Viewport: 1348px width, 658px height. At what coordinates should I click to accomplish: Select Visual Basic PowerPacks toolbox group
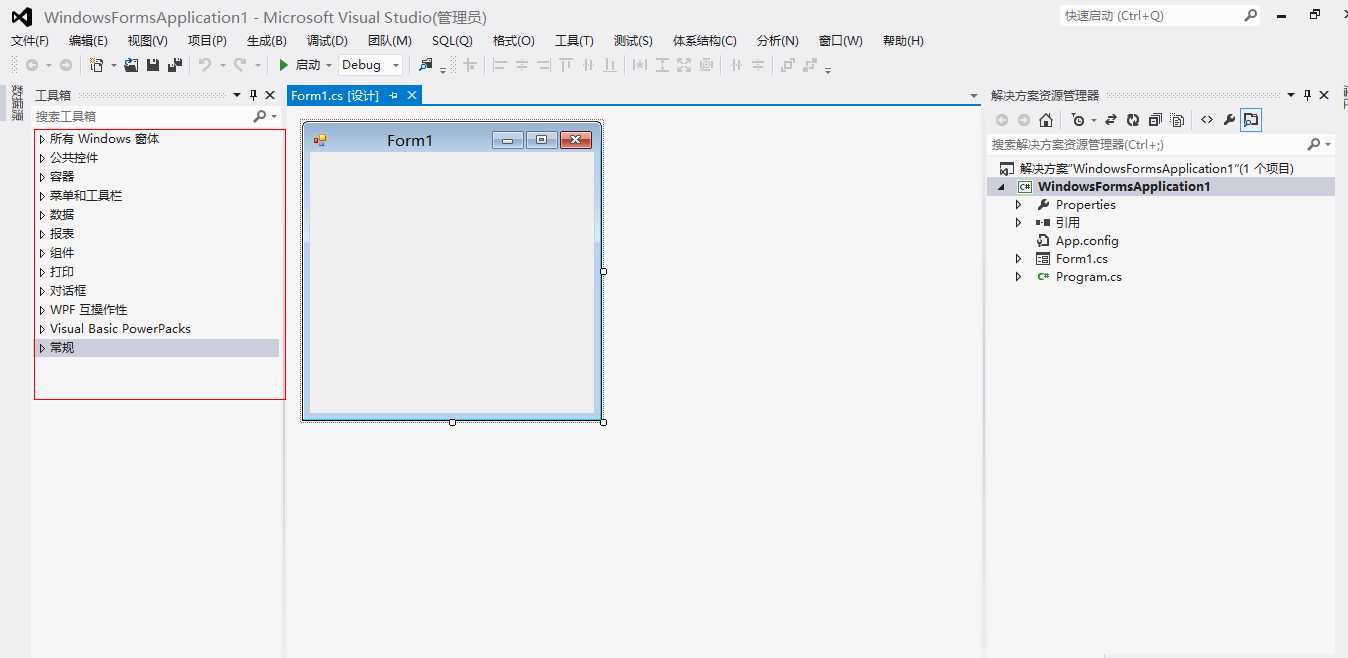[120, 328]
